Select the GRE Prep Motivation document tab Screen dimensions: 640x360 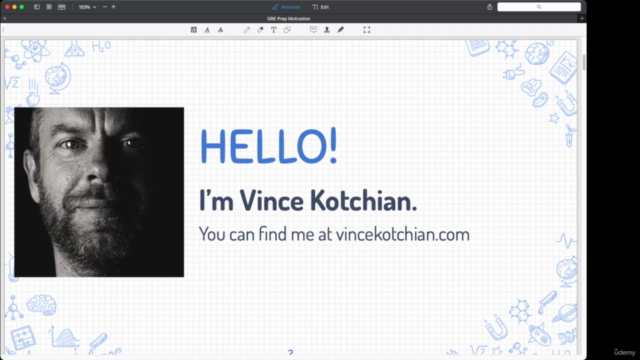coord(289,18)
